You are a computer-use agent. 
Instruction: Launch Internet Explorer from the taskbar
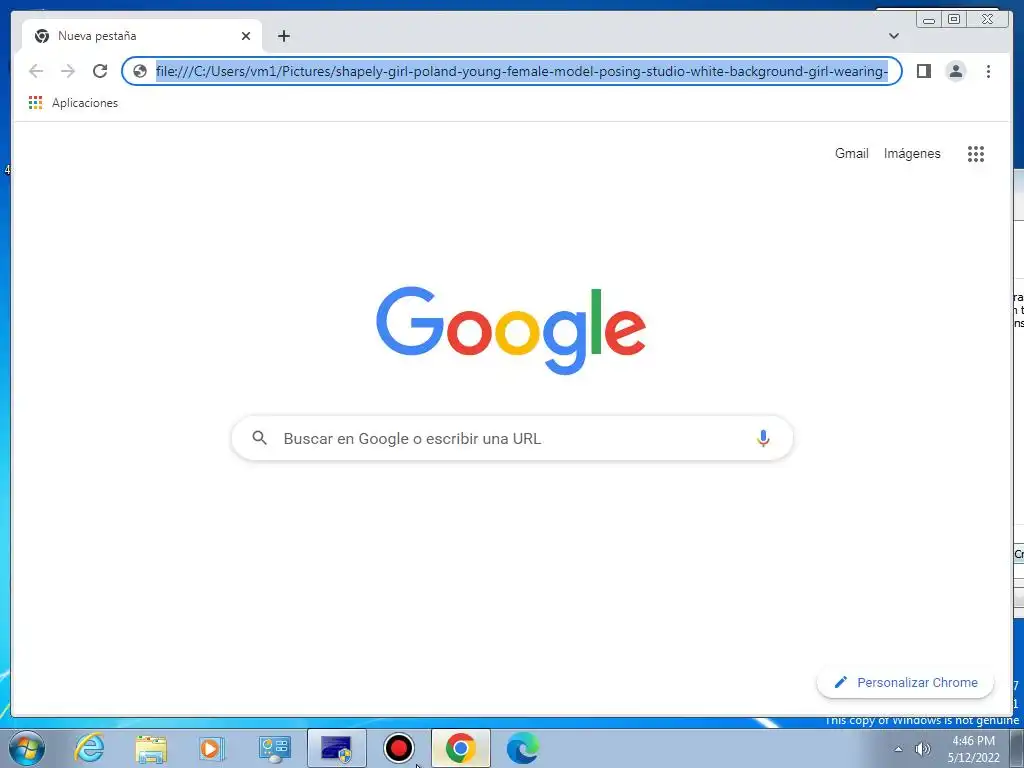(89, 748)
